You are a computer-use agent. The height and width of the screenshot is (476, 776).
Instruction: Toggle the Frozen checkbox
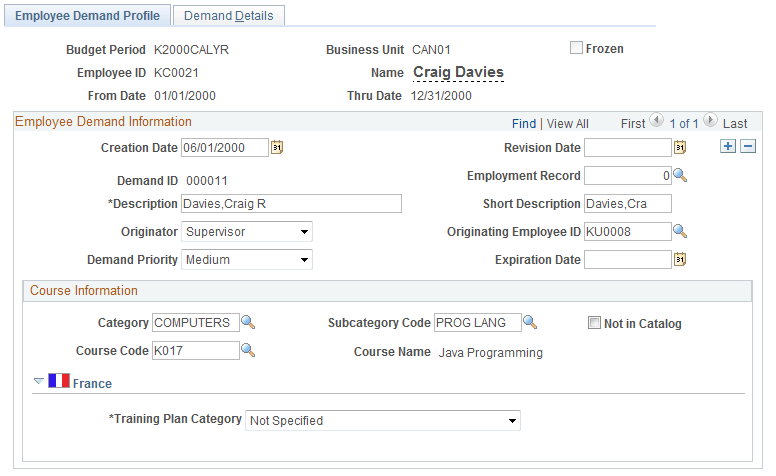[576, 48]
